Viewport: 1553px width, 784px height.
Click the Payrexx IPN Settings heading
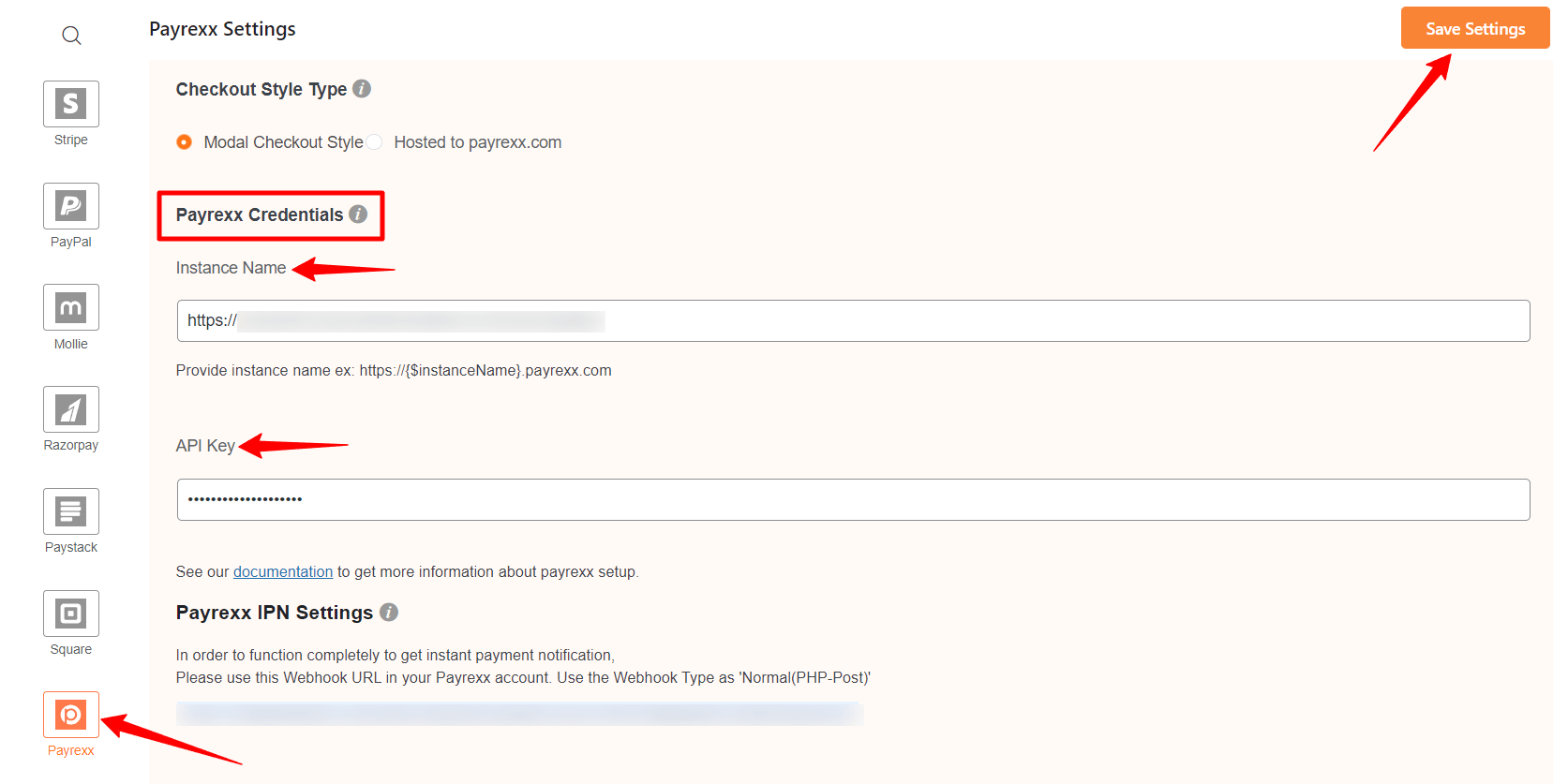pos(275,613)
